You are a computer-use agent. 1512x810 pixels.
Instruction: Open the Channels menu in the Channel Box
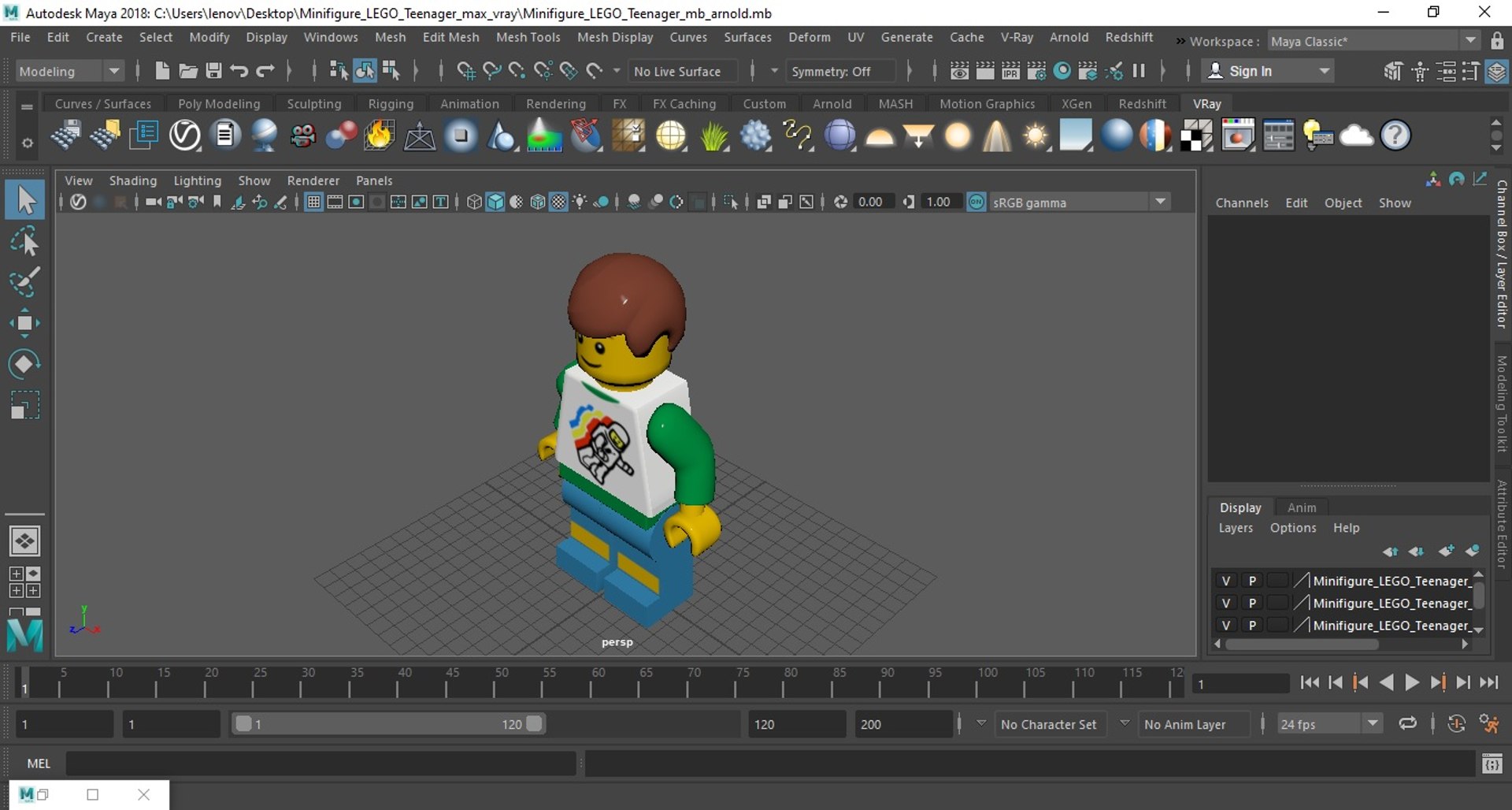pyautogui.click(x=1241, y=202)
